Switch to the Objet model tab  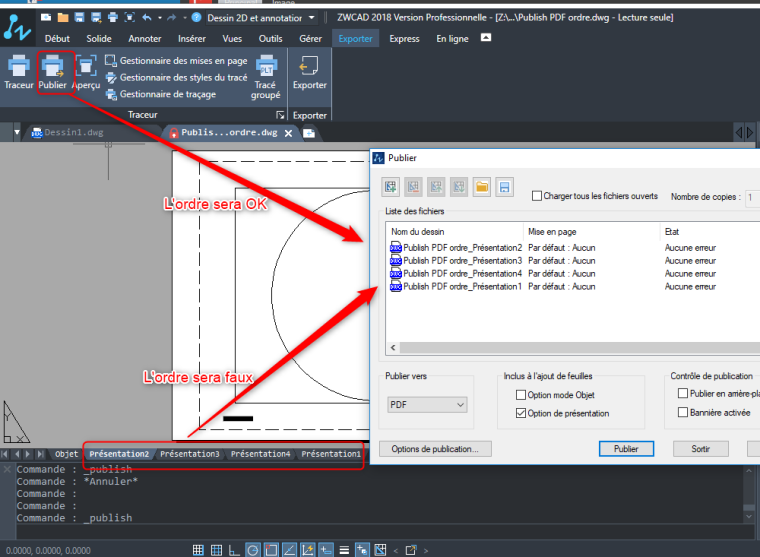point(66,454)
